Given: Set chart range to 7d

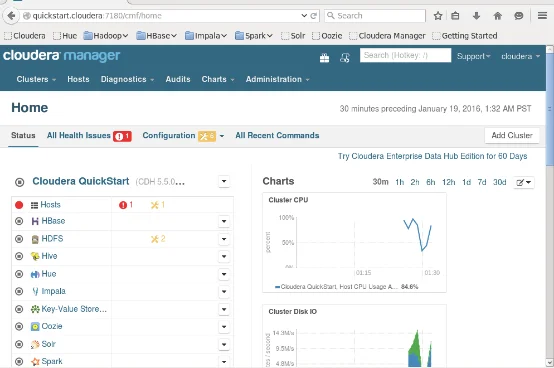Looking at the screenshot, I should (x=482, y=182).
